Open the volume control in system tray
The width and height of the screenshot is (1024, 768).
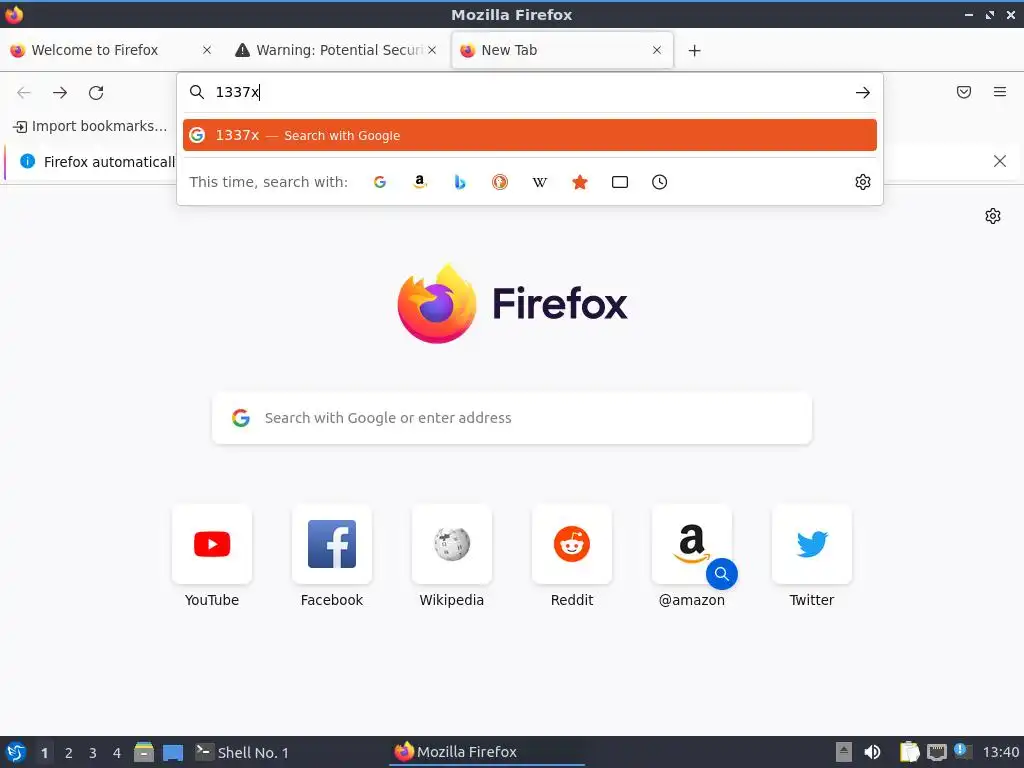point(872,752)
